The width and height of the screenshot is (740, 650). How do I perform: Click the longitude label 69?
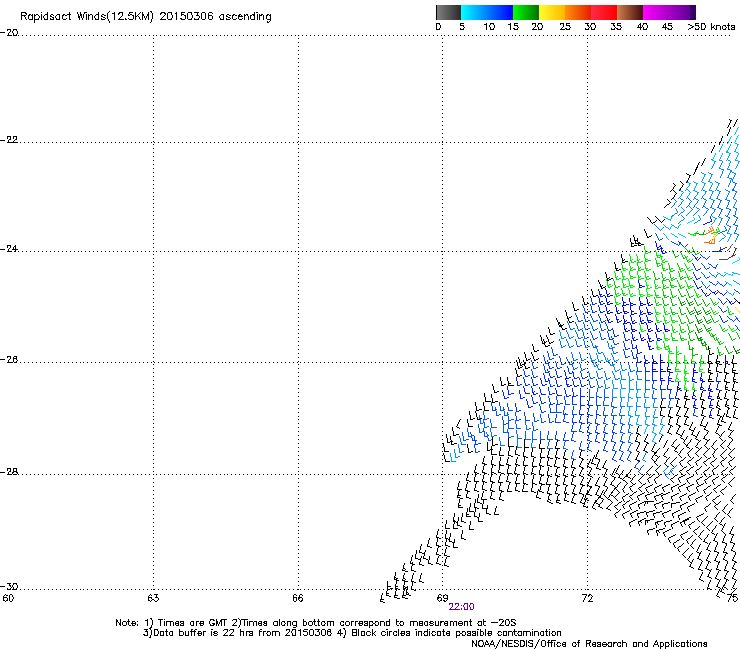442,599
